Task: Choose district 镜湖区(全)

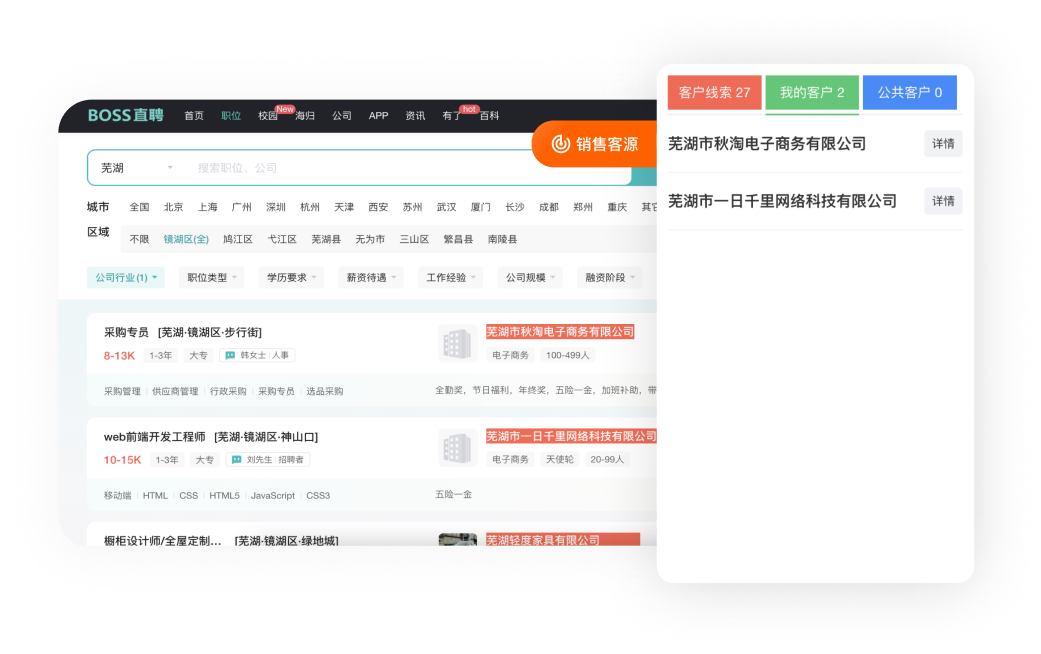Action: point(186,239)
